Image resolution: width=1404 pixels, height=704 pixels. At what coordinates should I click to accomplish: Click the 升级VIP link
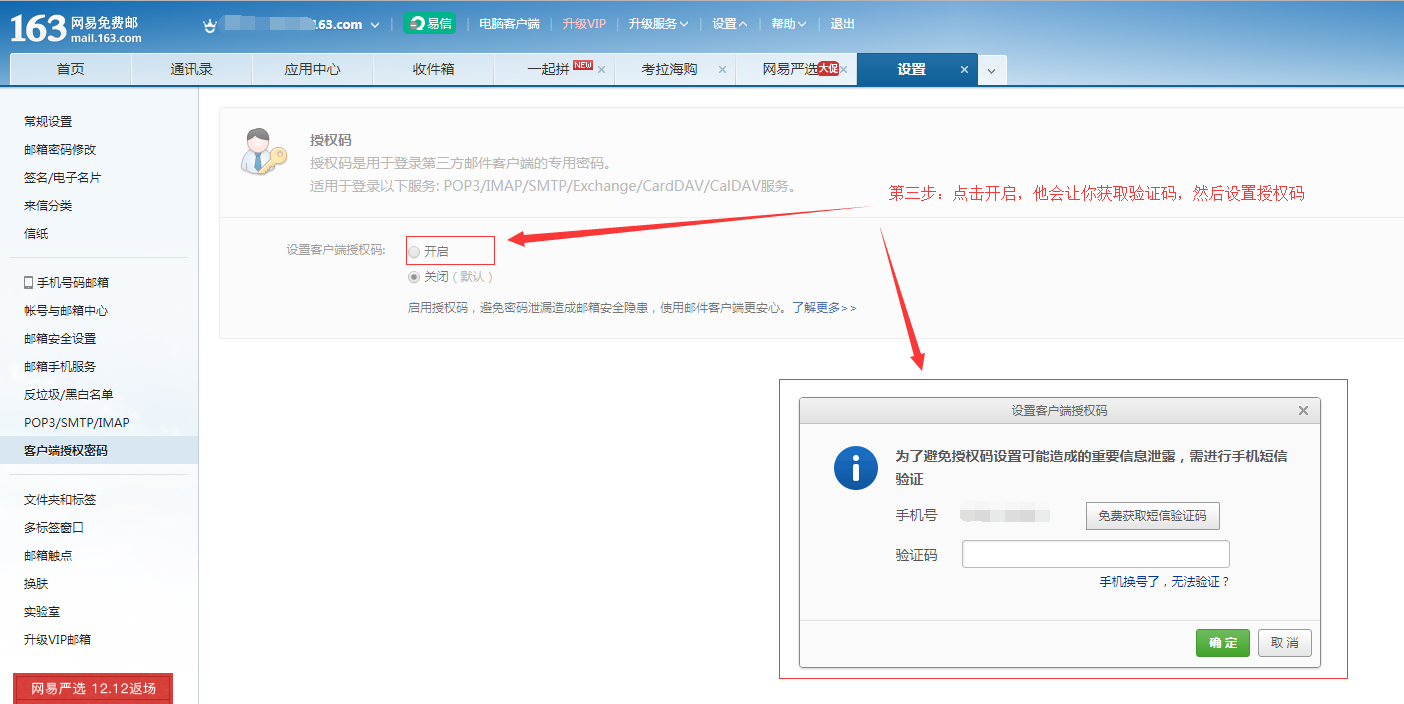[584, 23]
